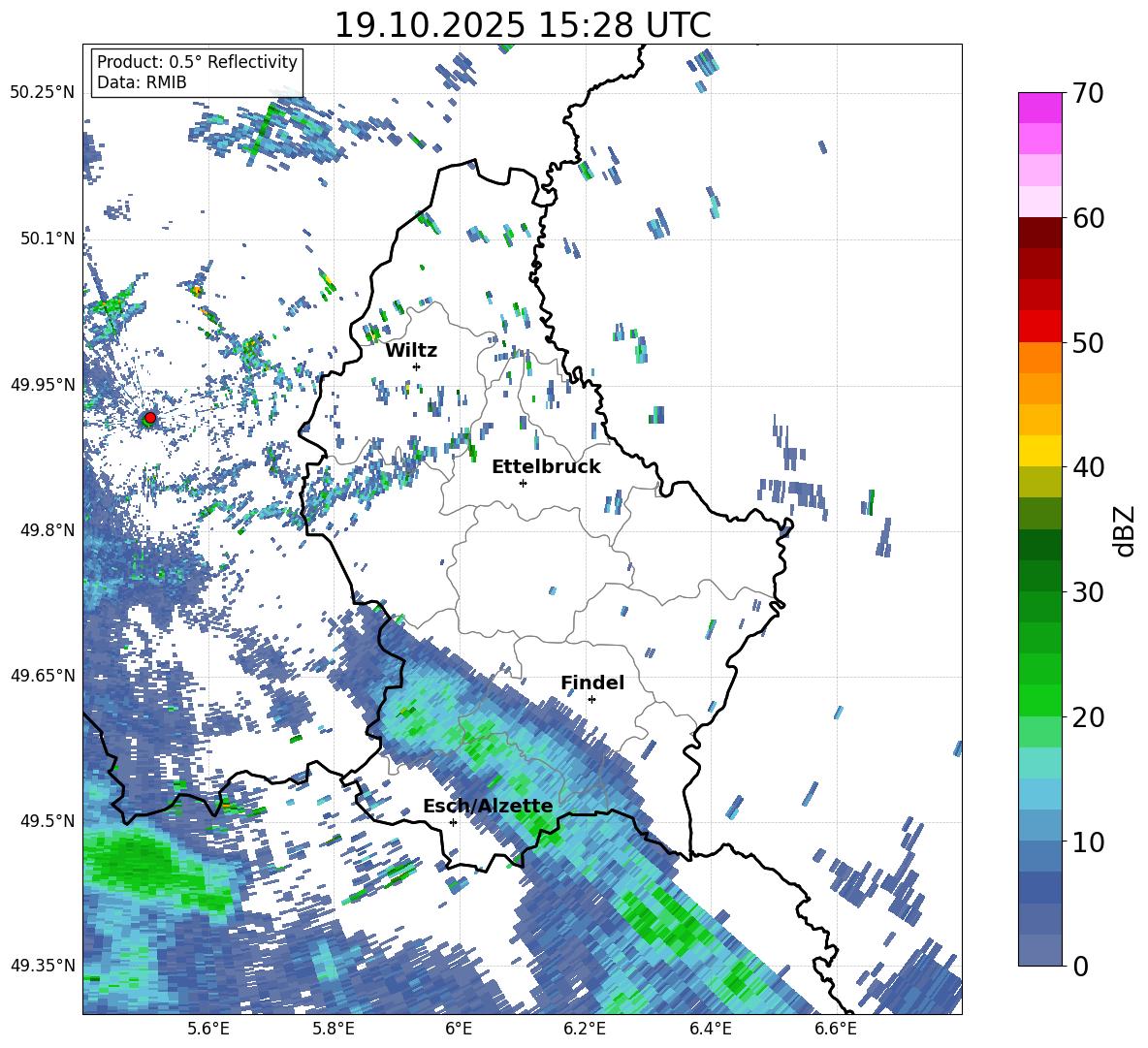Select the Findel station label
The height and width of the screenshot is (1048, 1148).
pos(592,683)
